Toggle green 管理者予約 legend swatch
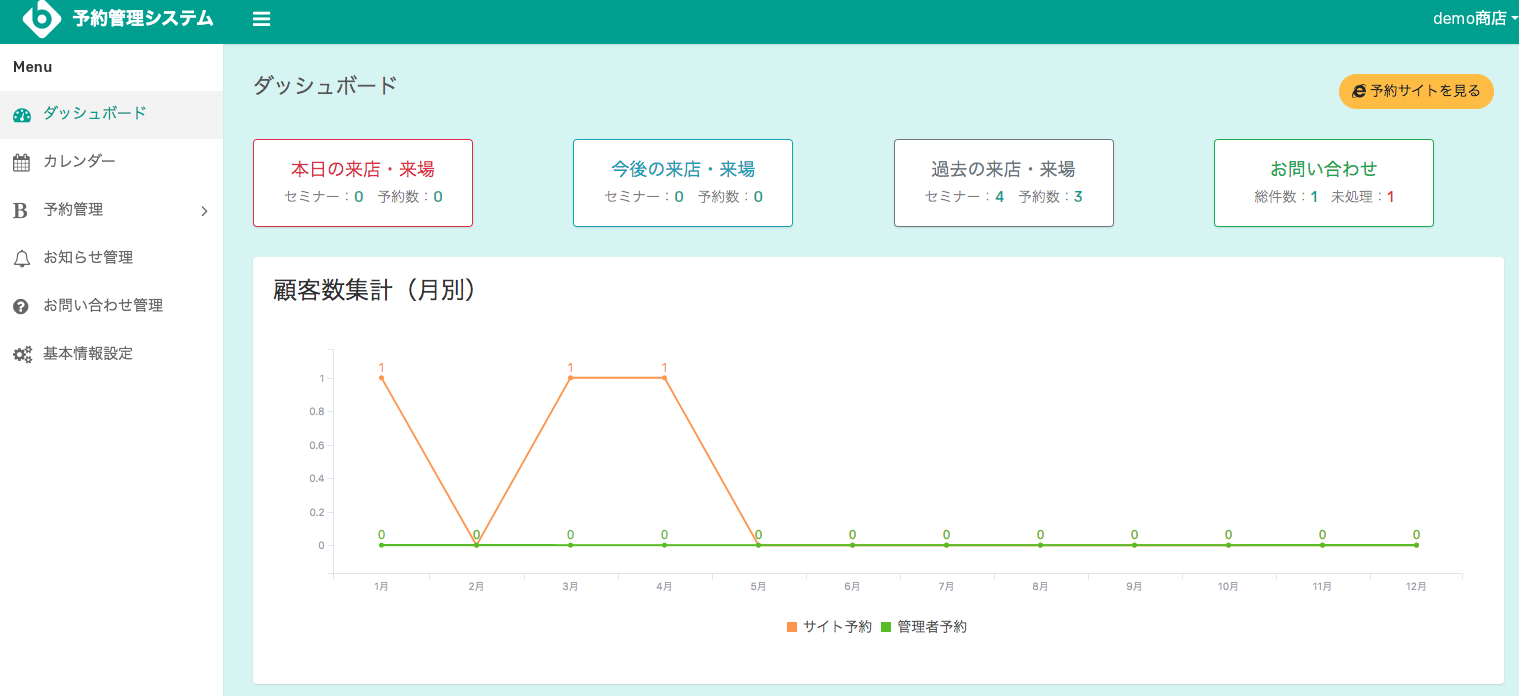Viewport: 1519px width, 696px height. point(886,627)
